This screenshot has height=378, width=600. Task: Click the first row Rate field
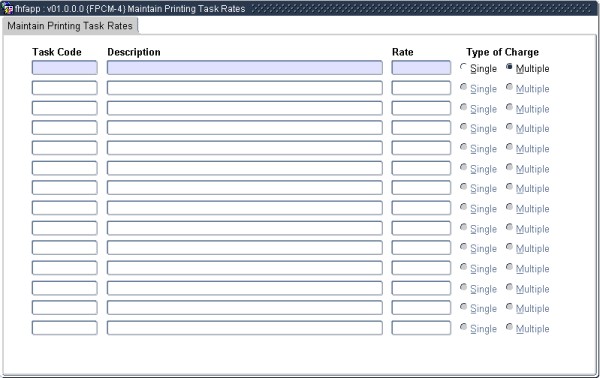click(421, 68)
